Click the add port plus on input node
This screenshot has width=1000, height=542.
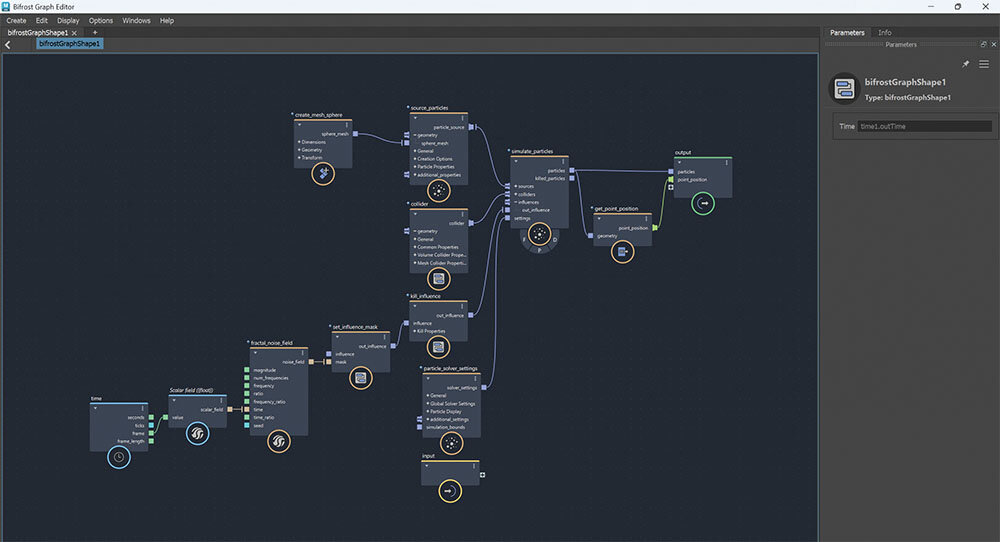click(x=483, y=474)
